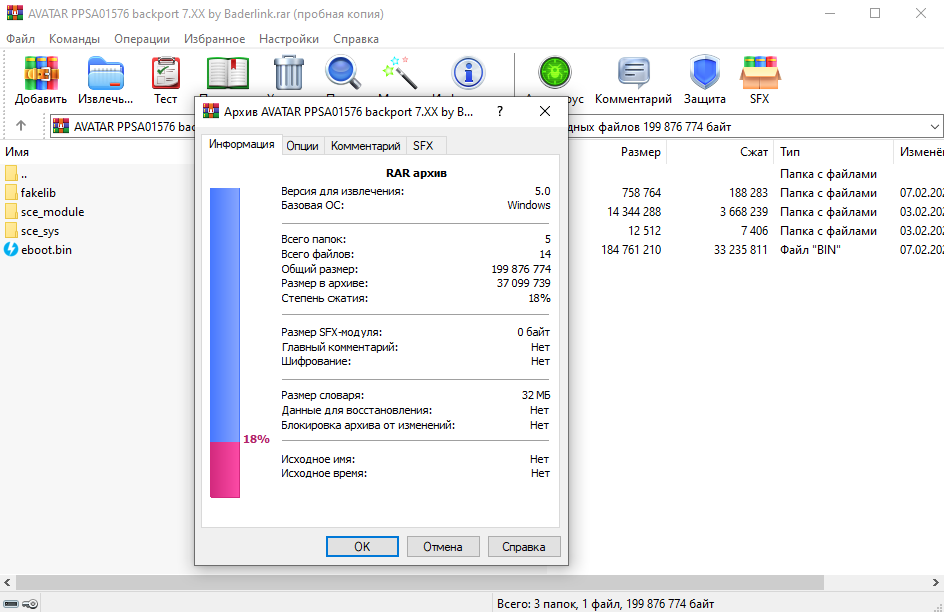Screen dimensions: 944x612
Task: Select the sce_sys folder name
Action: pyautogui.click(x=40, y=231)
